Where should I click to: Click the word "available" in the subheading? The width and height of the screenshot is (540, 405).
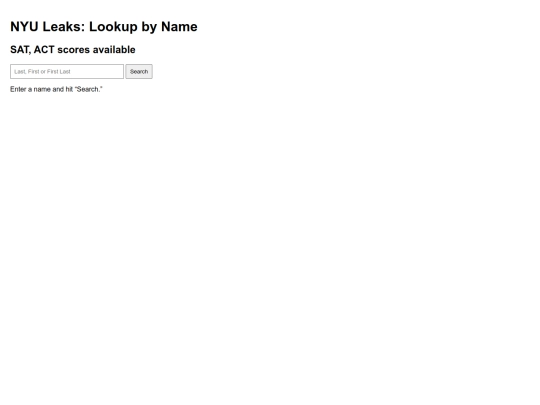[114, 50]
